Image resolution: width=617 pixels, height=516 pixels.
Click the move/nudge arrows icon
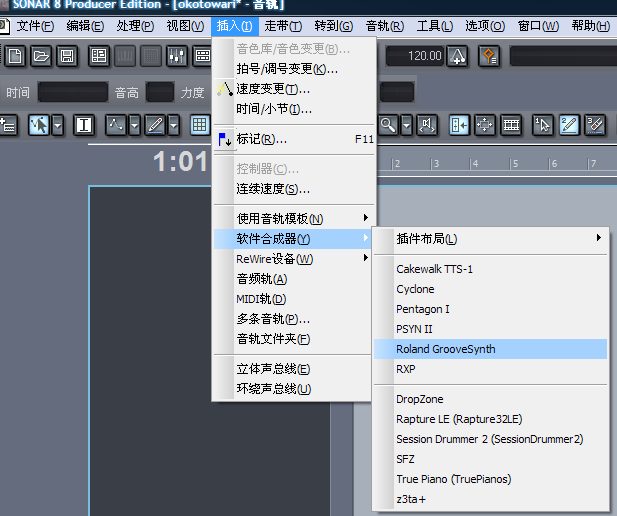point(484,126)
